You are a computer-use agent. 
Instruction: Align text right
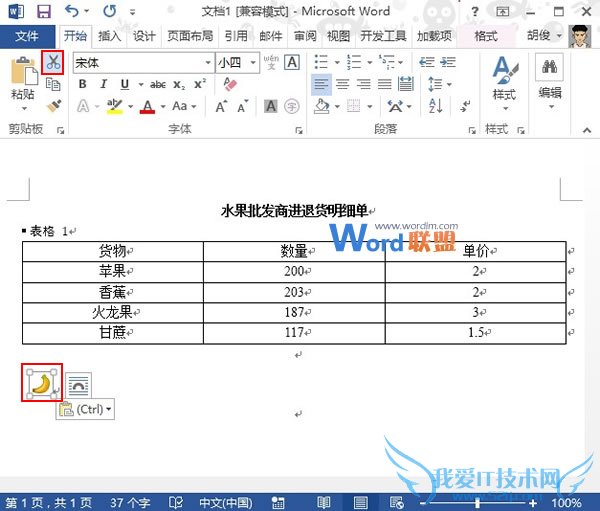click(364, 84)
